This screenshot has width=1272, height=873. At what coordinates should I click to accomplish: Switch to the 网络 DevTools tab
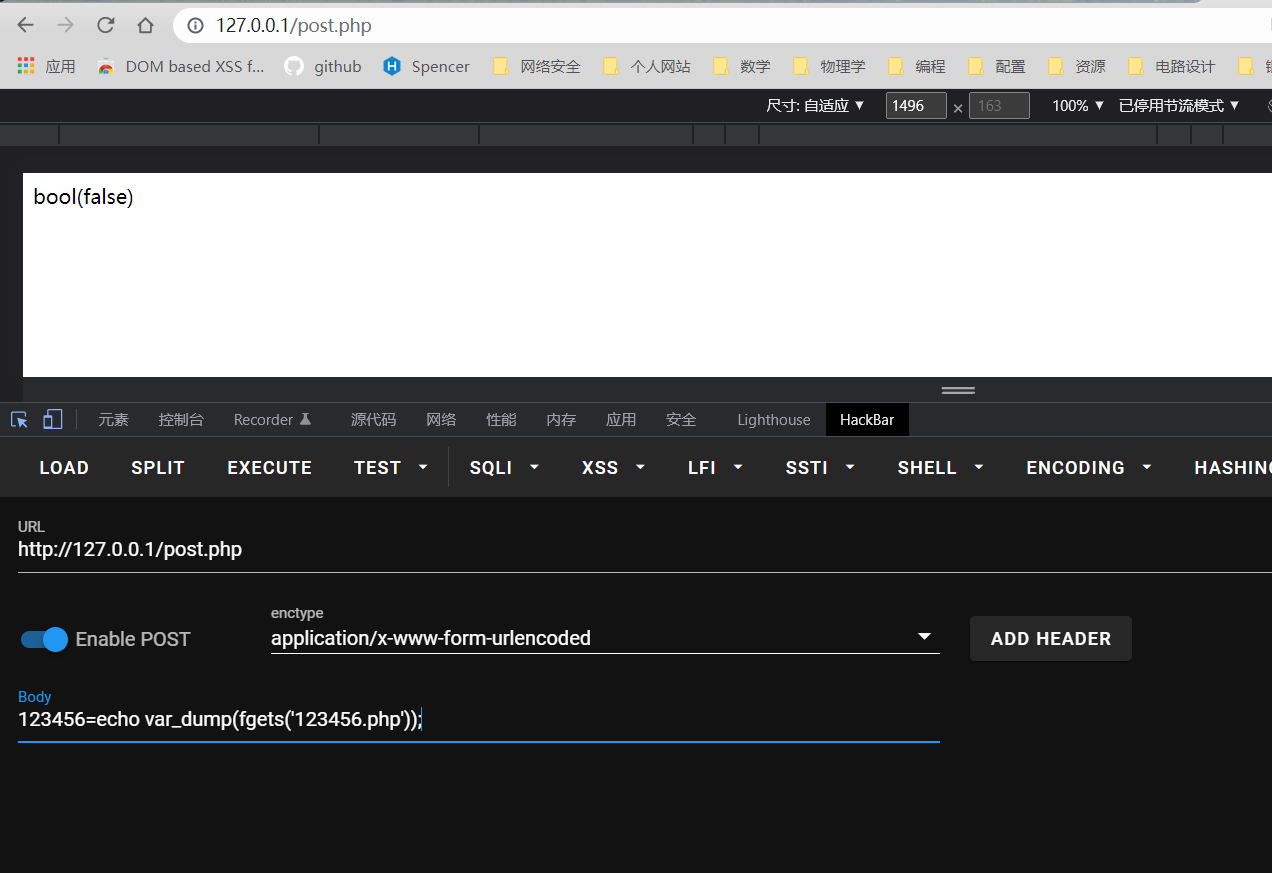point(441,420)
